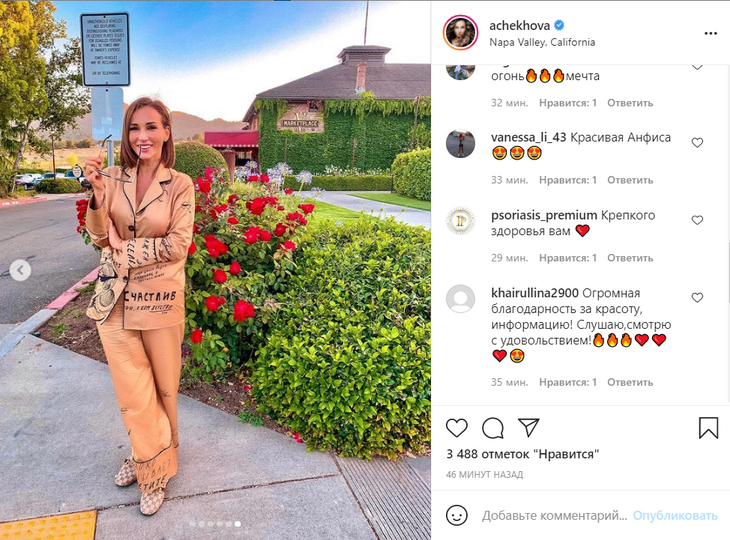Like psoriasis_premium's comment
The image size is (730, 540).
coord(697,220)
